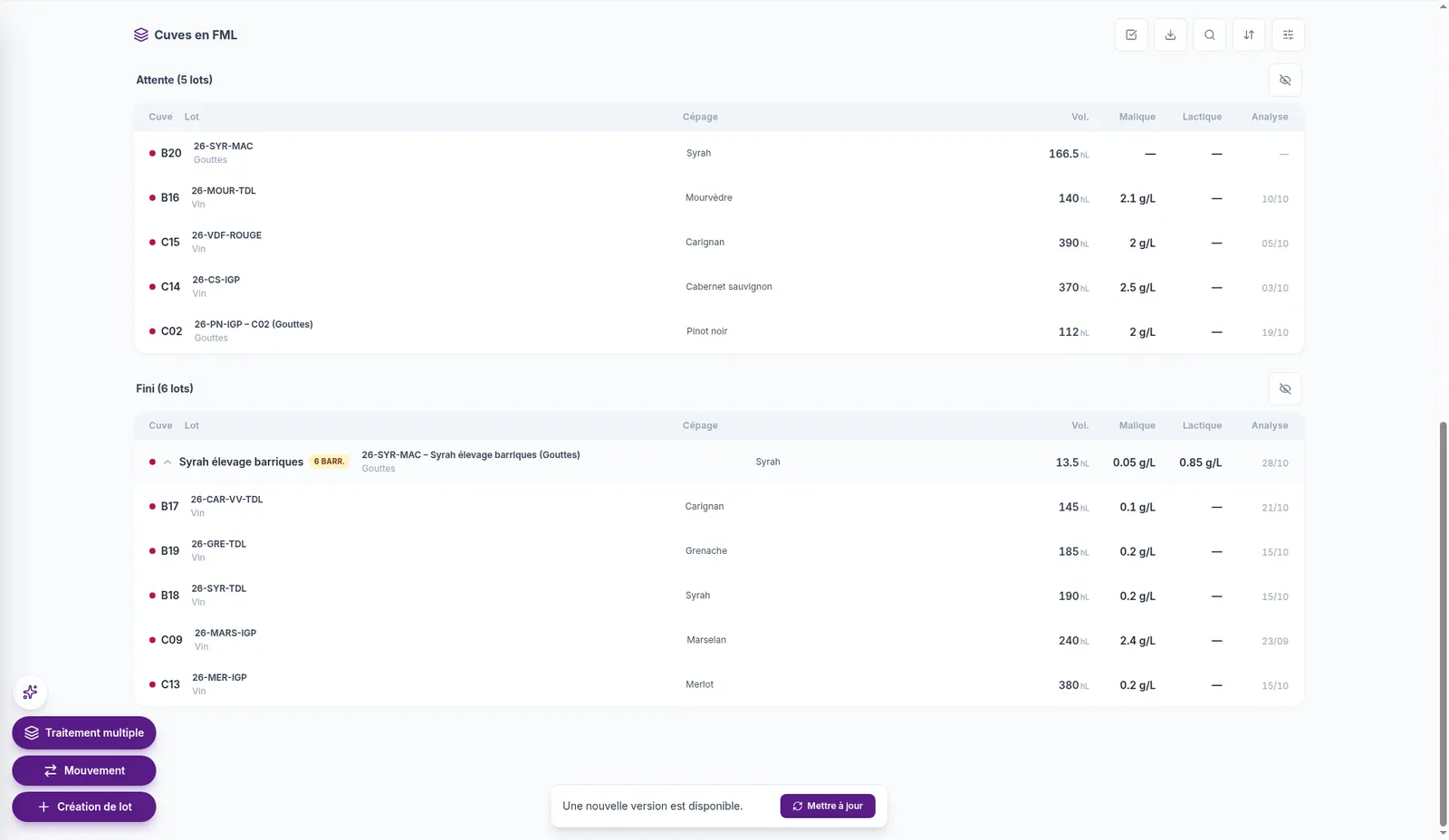This screenshot has height=840, width=1449.
Task: Click the layers icon beside Cuves en FML
Action: (x=140, y=35)
